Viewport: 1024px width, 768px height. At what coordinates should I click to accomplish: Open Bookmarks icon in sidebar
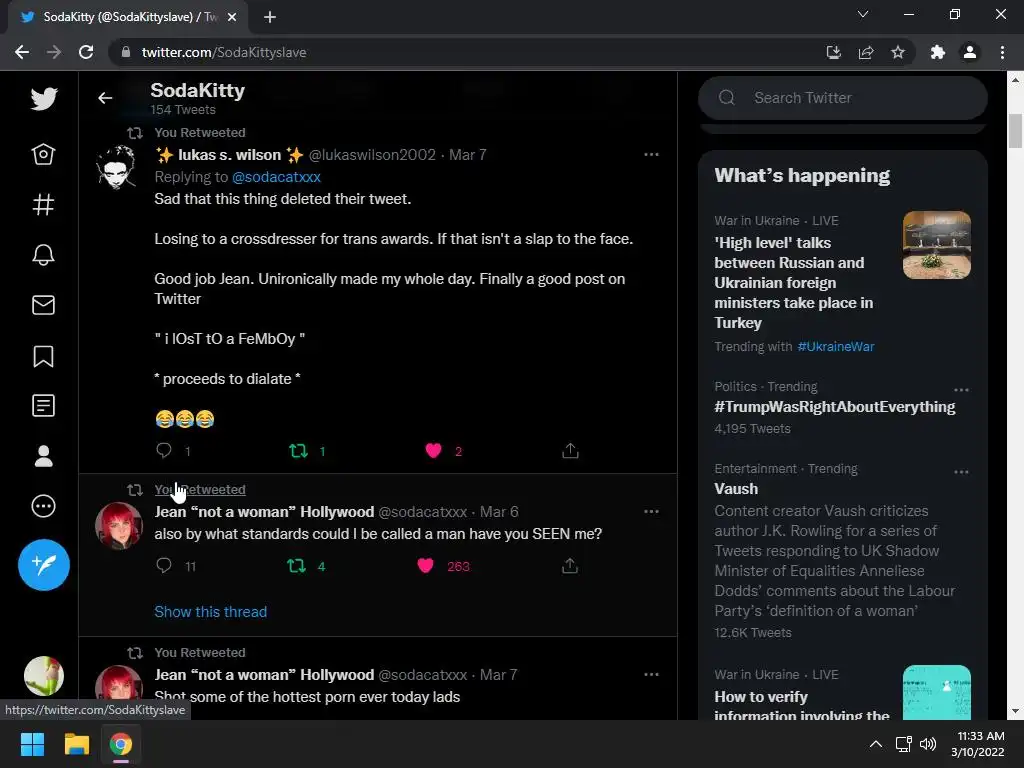click(43, 356)
